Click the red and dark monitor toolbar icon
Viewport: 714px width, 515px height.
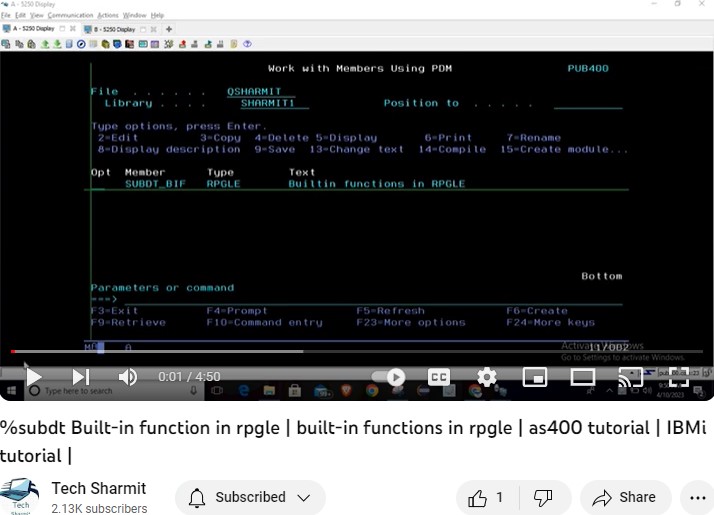coord(129,44)
